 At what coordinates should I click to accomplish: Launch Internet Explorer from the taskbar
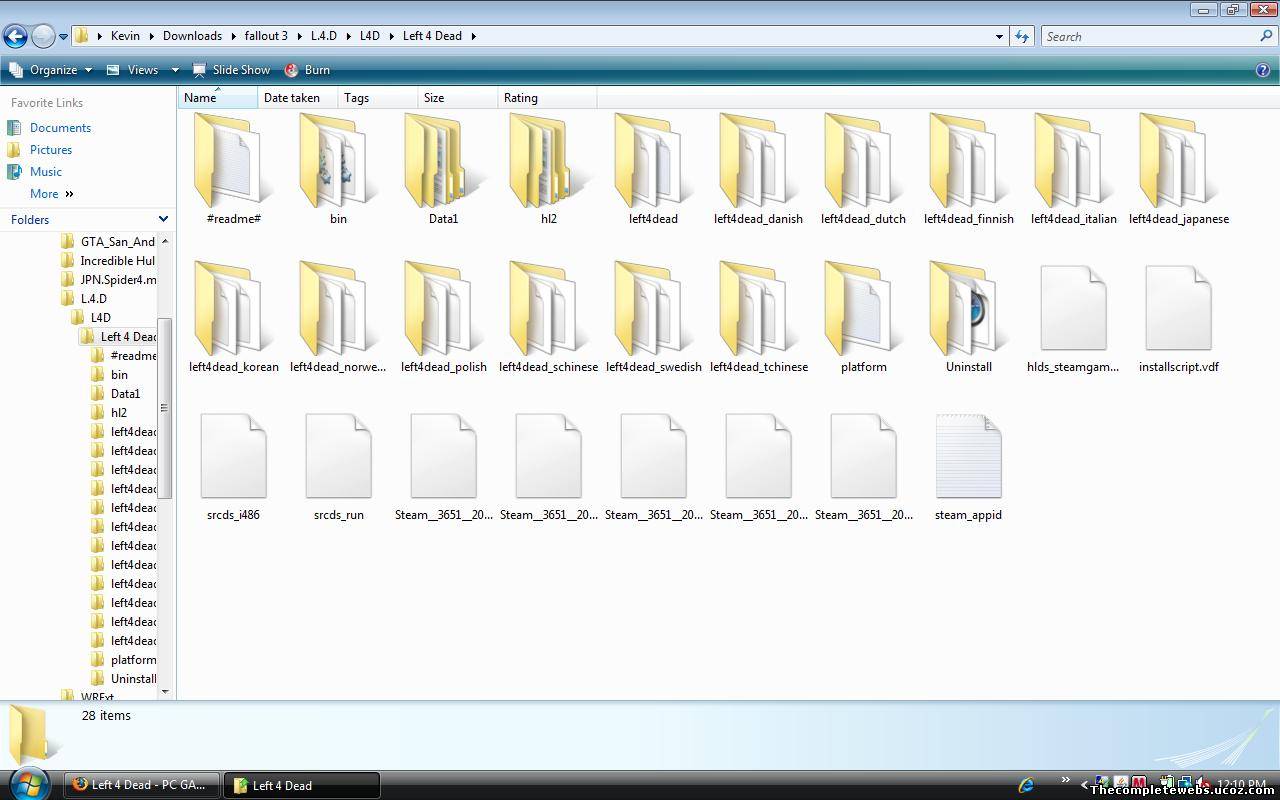[x=1026, y=785]
